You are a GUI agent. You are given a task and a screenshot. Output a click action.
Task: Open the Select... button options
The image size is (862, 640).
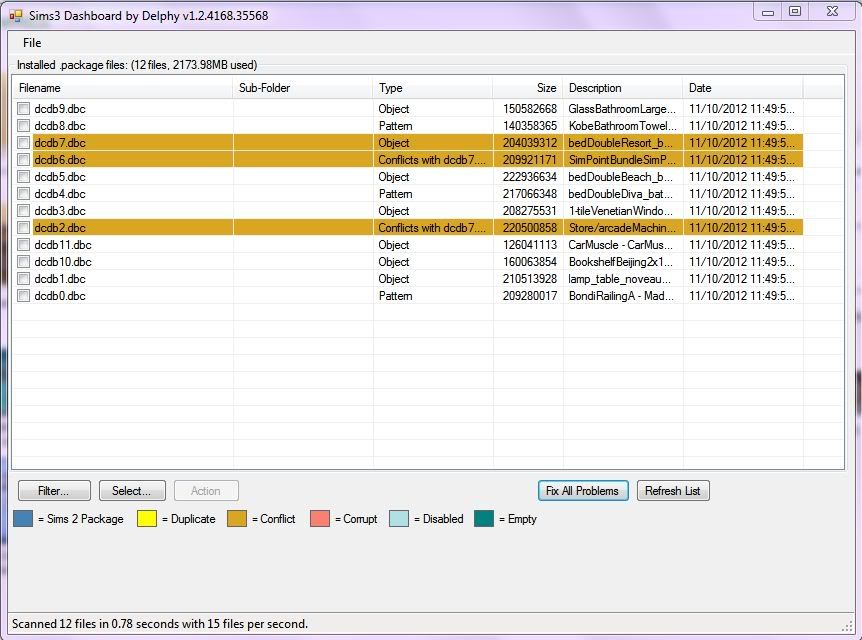(x=132, y=491)
